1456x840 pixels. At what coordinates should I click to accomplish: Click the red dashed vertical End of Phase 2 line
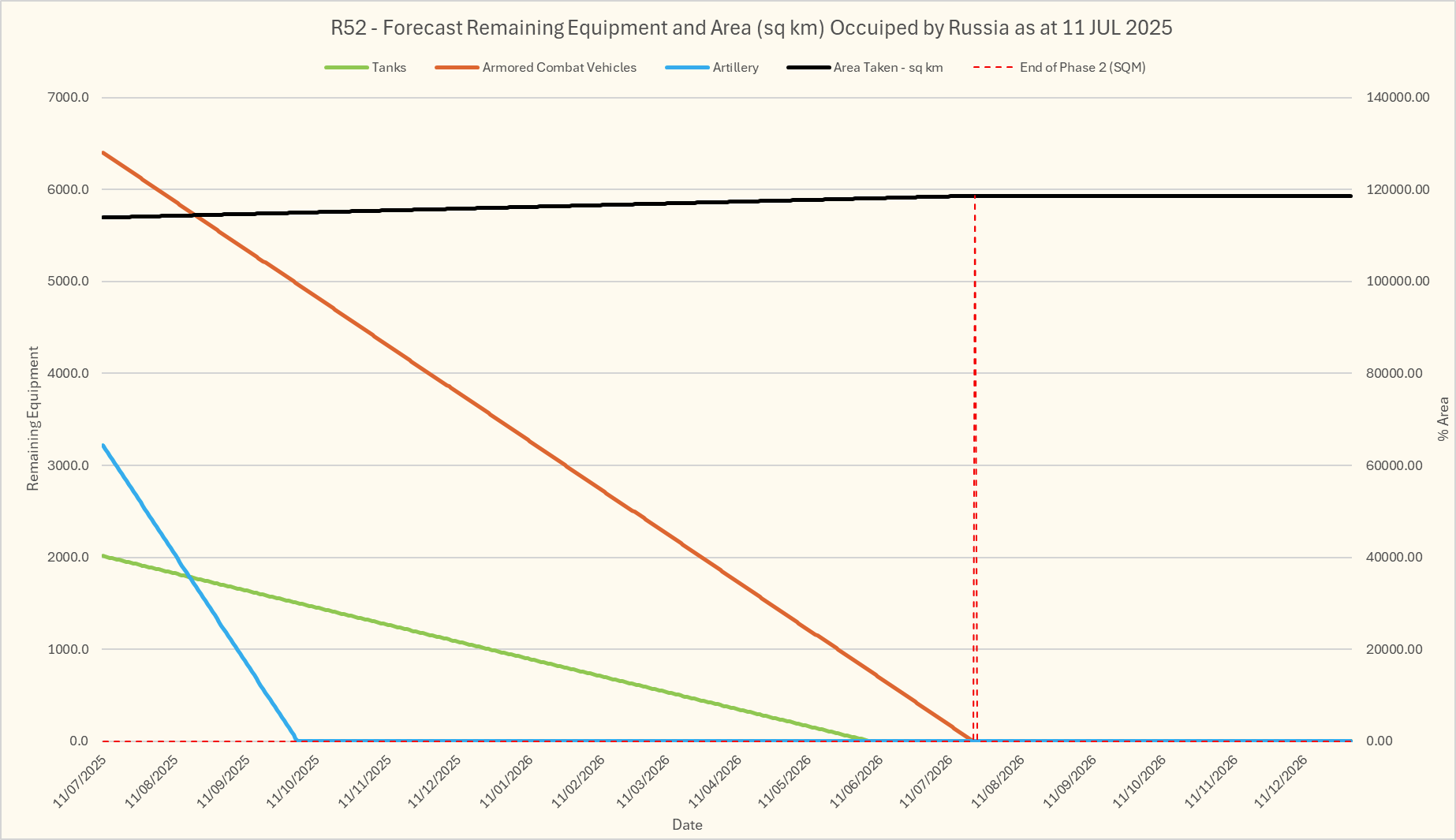pyautogui.click(x=975, y=473)
